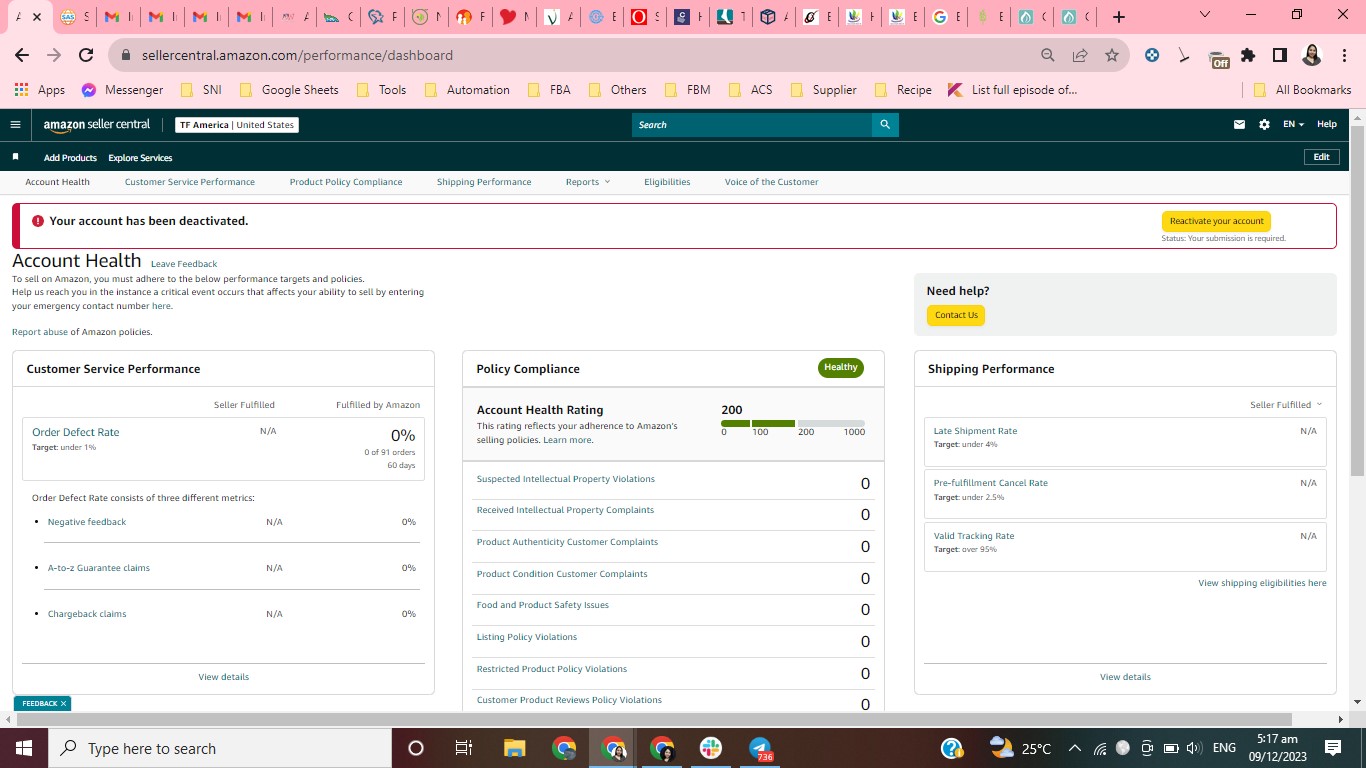Open the browser zoom magnifier icon
Viewport: 1366px width, 768px height.
click(1048, 55)
